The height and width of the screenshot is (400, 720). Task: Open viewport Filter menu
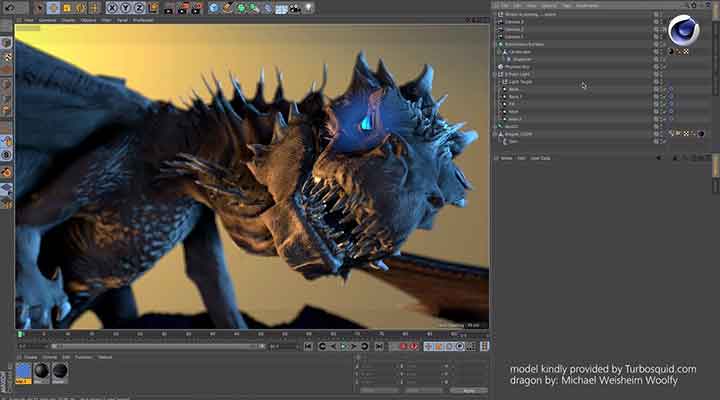(x=107, y=20)
